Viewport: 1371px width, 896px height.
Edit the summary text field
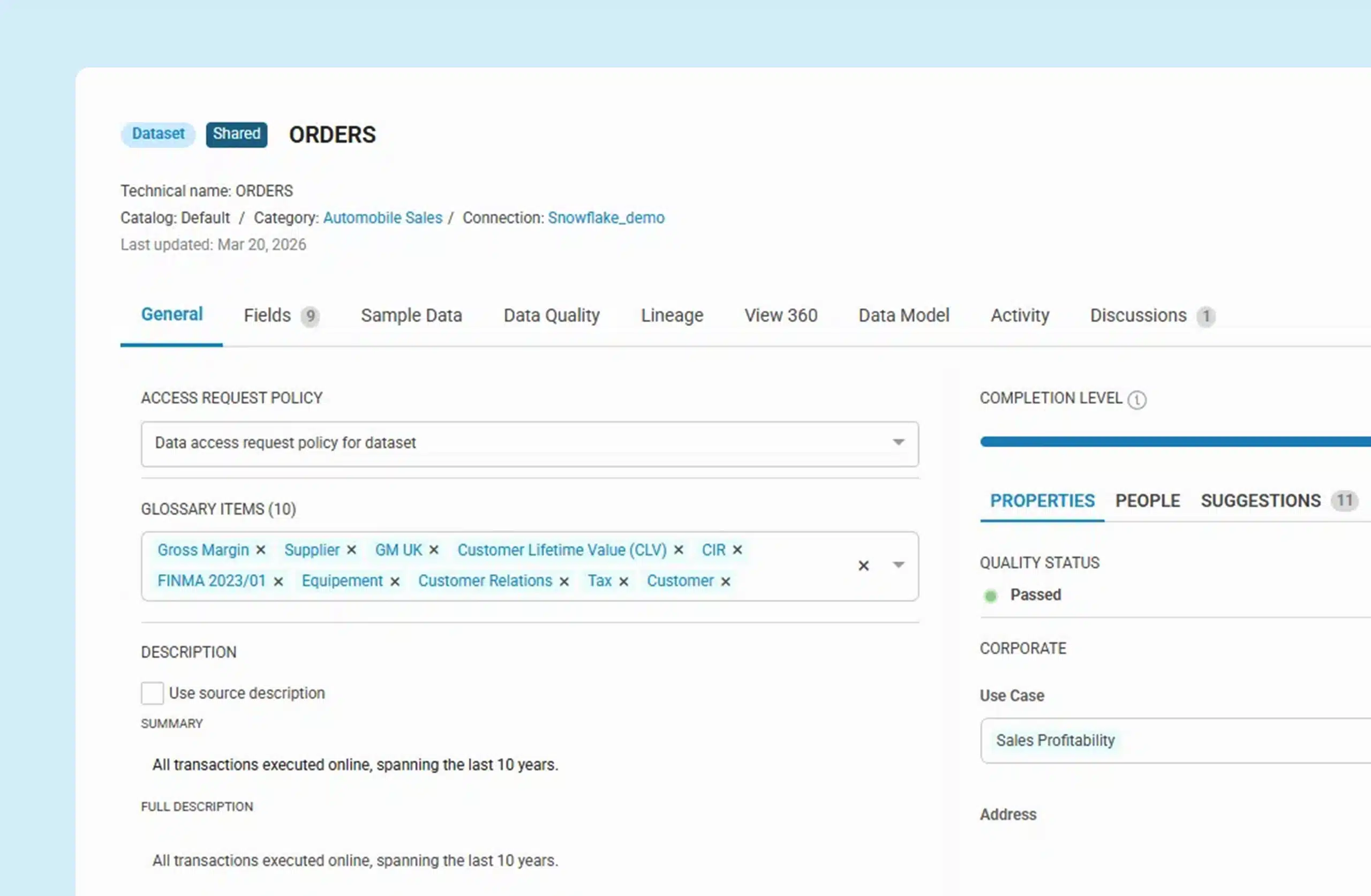tap(356, 765)
